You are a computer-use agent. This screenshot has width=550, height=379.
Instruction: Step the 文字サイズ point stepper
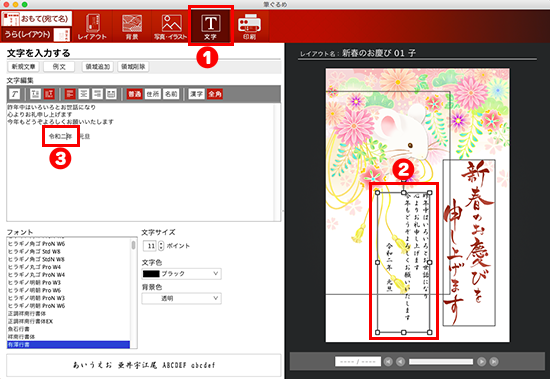pos(161,246)
